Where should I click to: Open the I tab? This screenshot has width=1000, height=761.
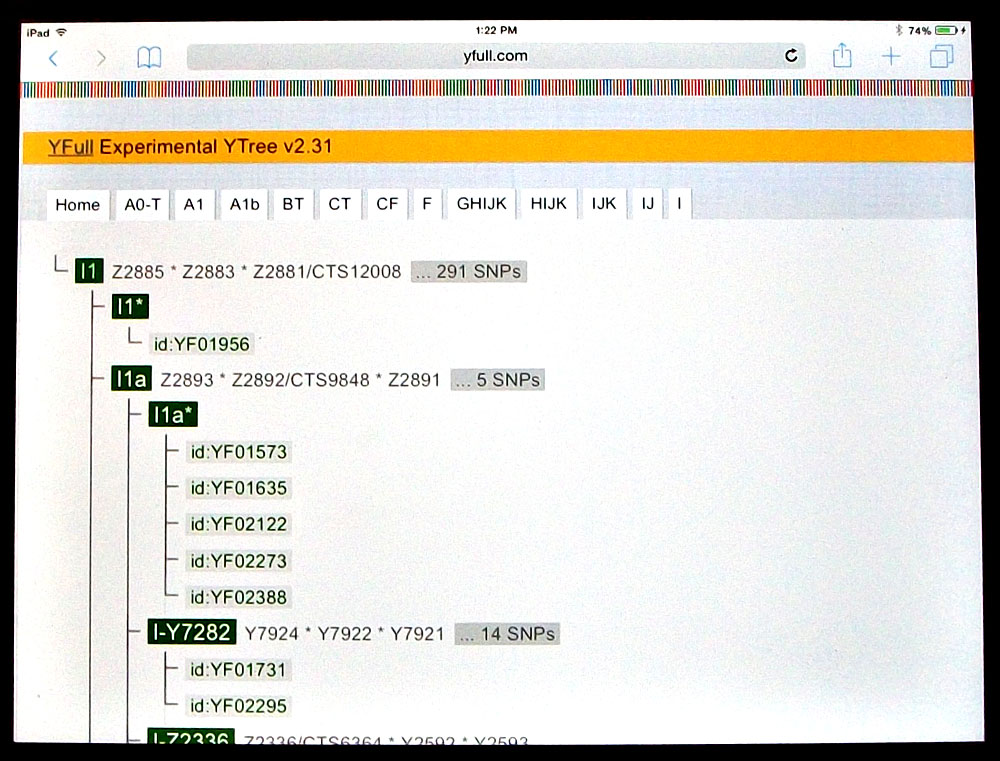tap(679, 204)
